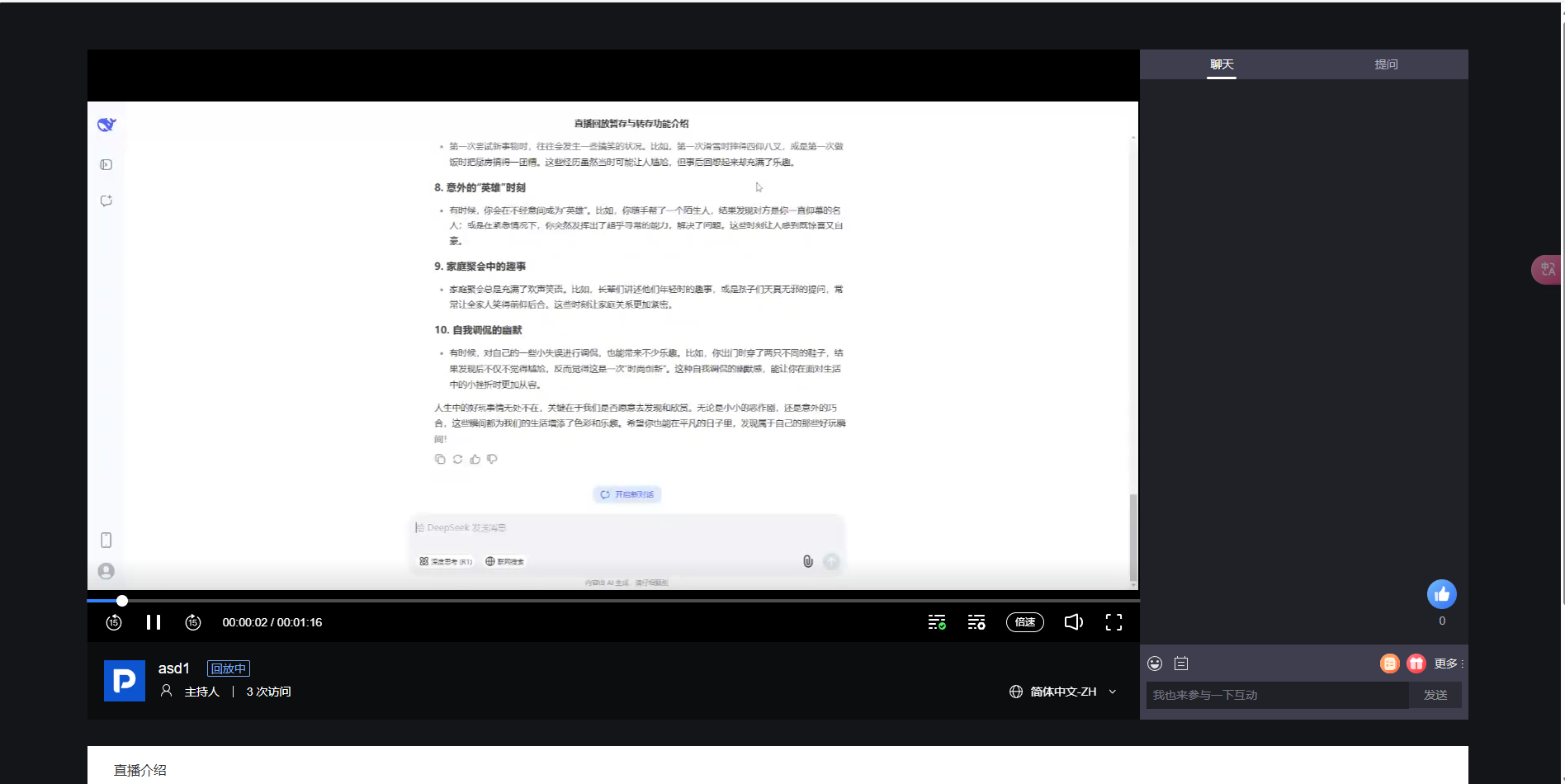This screenshot has width=1565, height=784.
Task: Click the thumbs-up icon under the response
Action: tap(475, 459)
